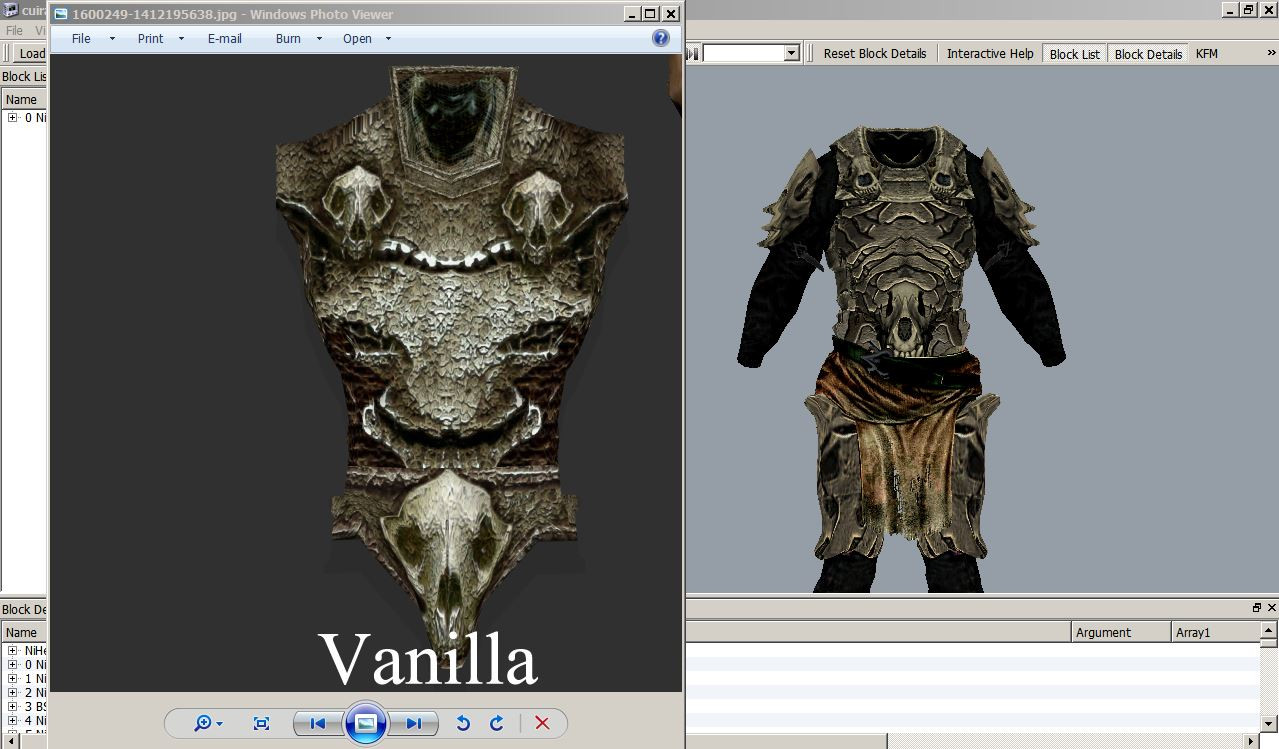Viewport: 1279px width, 749px height.
Task: Rotate the image counterclockwise
Action: [x=463, y=723]
